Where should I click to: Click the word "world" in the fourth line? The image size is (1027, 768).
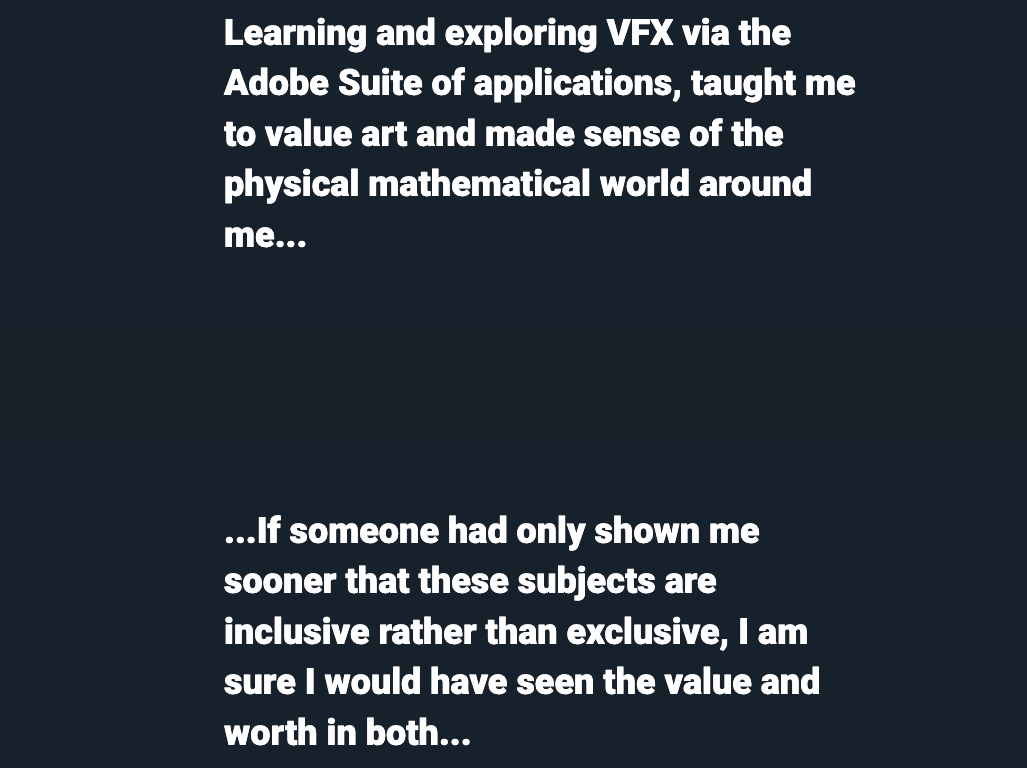[x=644, y=183]
